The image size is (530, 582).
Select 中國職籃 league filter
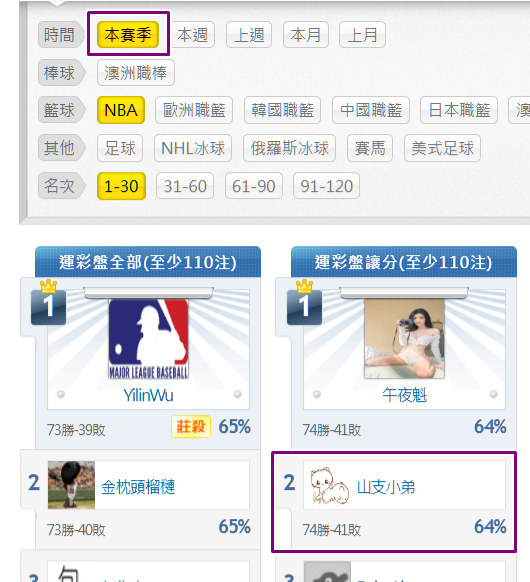tap(371, 110)
